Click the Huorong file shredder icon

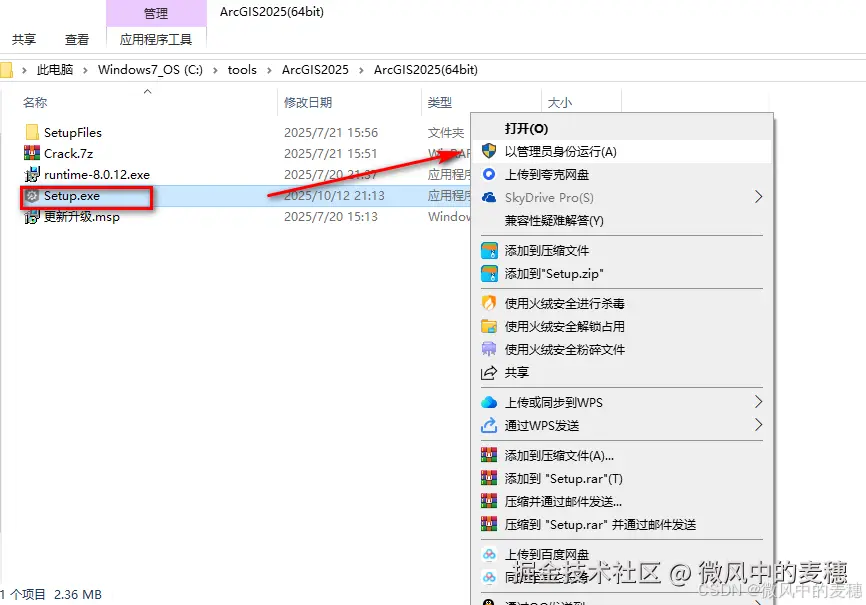[x=489, y=349]
